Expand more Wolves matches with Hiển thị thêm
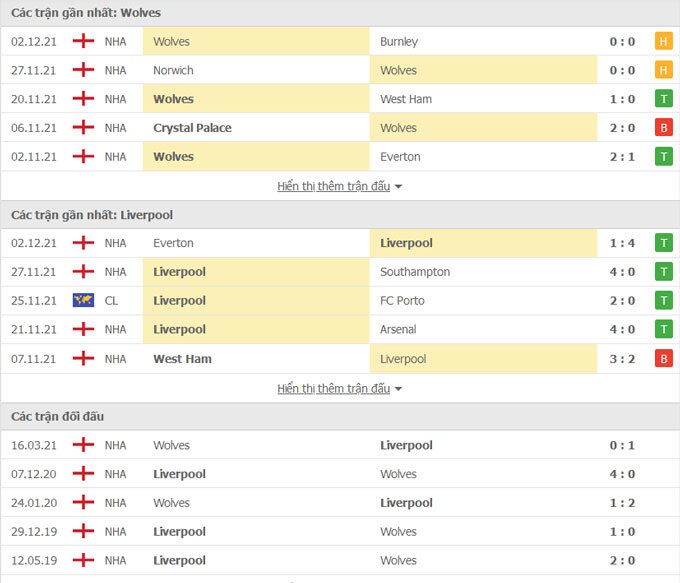This screenshot has height=583, width=680. tap(334, 186)
